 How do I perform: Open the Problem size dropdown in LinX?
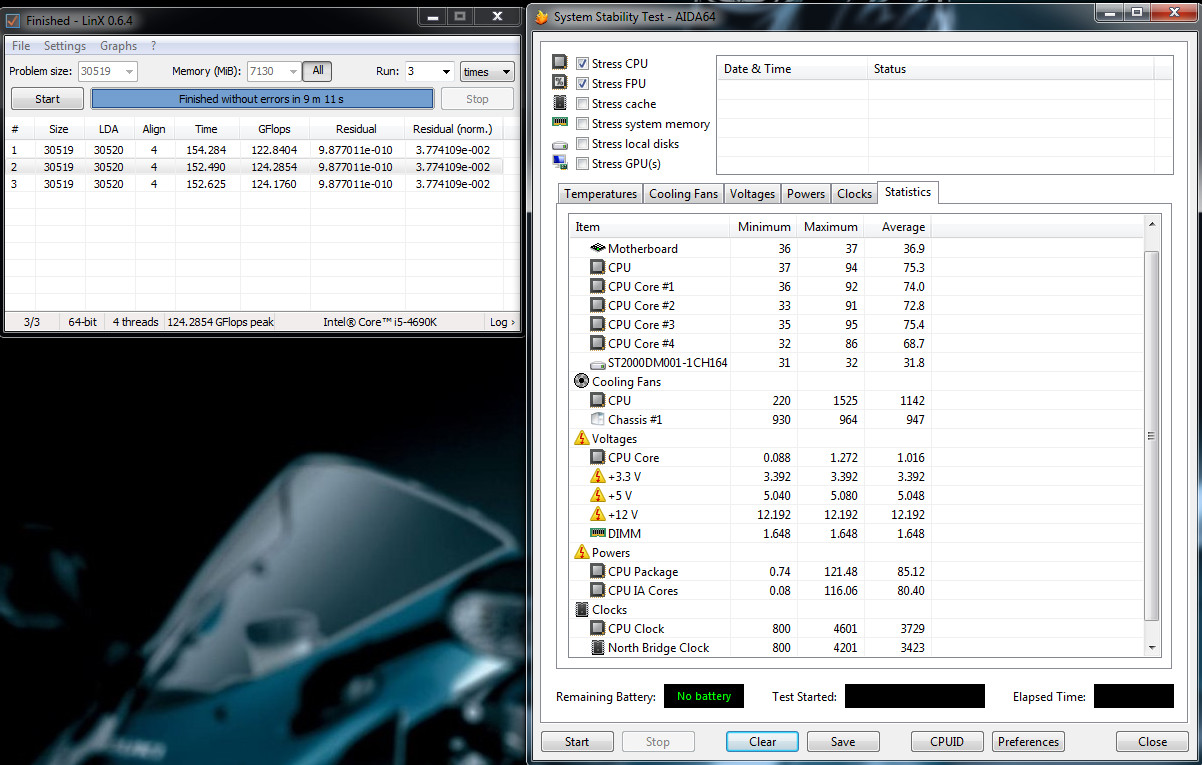[129, 72]
